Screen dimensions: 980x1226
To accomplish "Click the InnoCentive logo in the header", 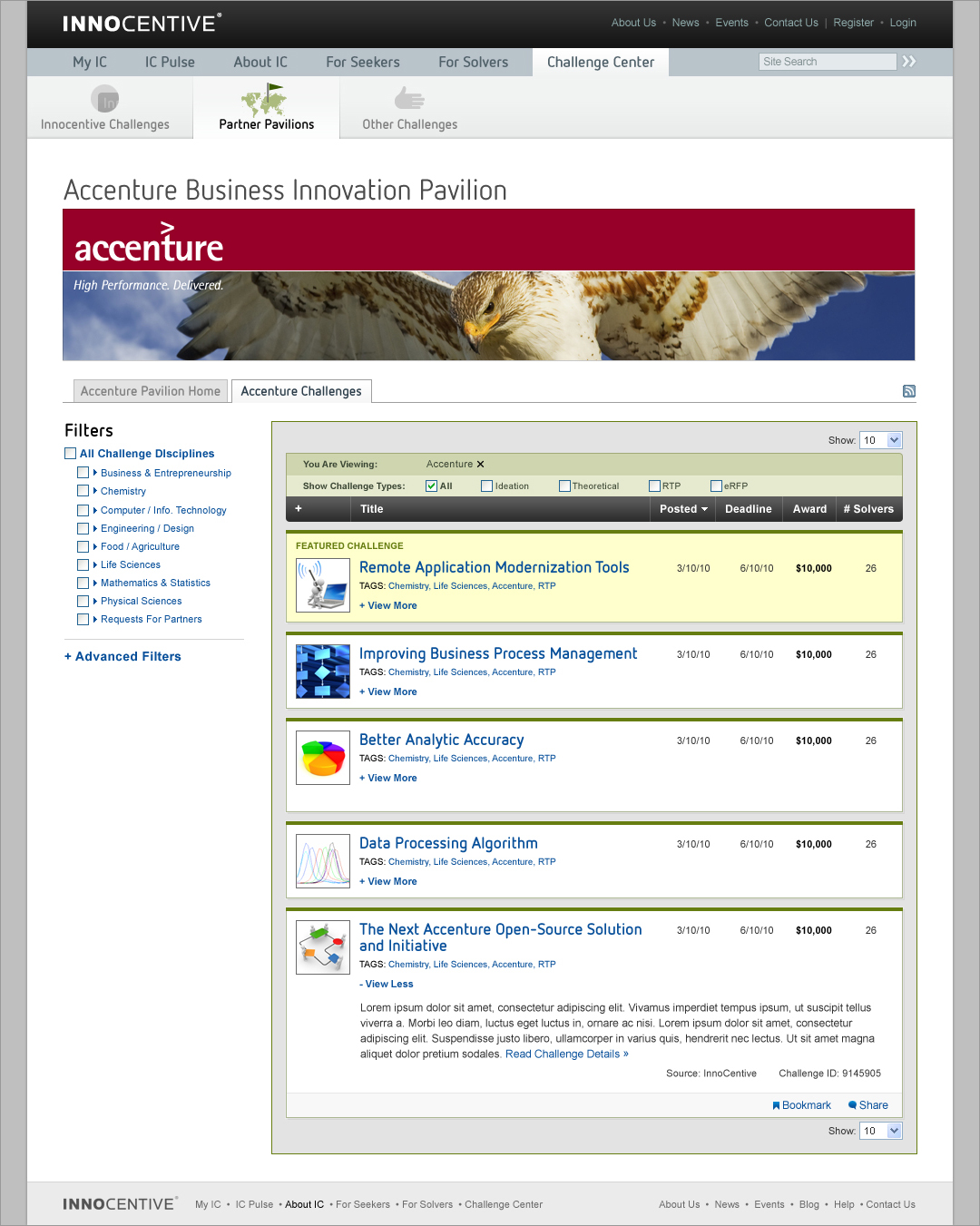I will coord(142,23).
